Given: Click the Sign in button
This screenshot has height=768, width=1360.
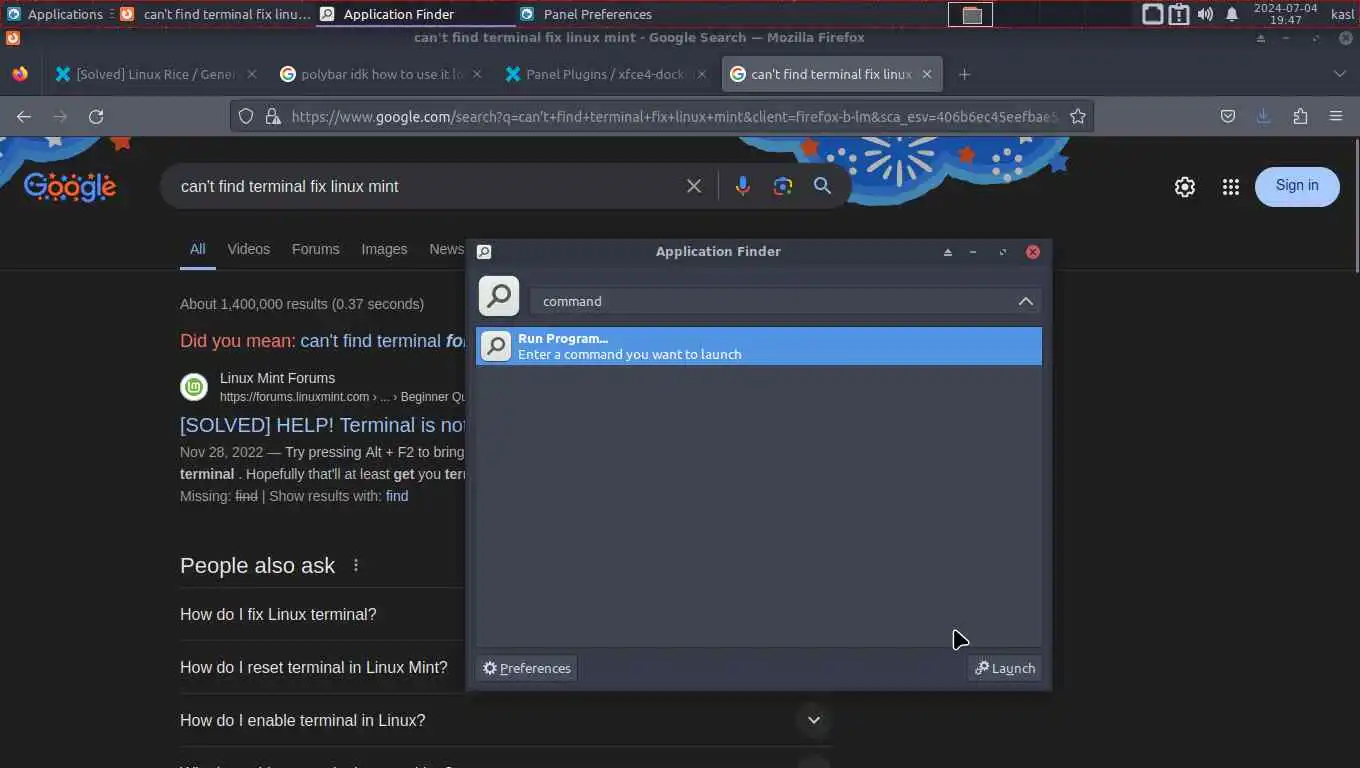Looking at the screenshot, I should pos(1297,186).
